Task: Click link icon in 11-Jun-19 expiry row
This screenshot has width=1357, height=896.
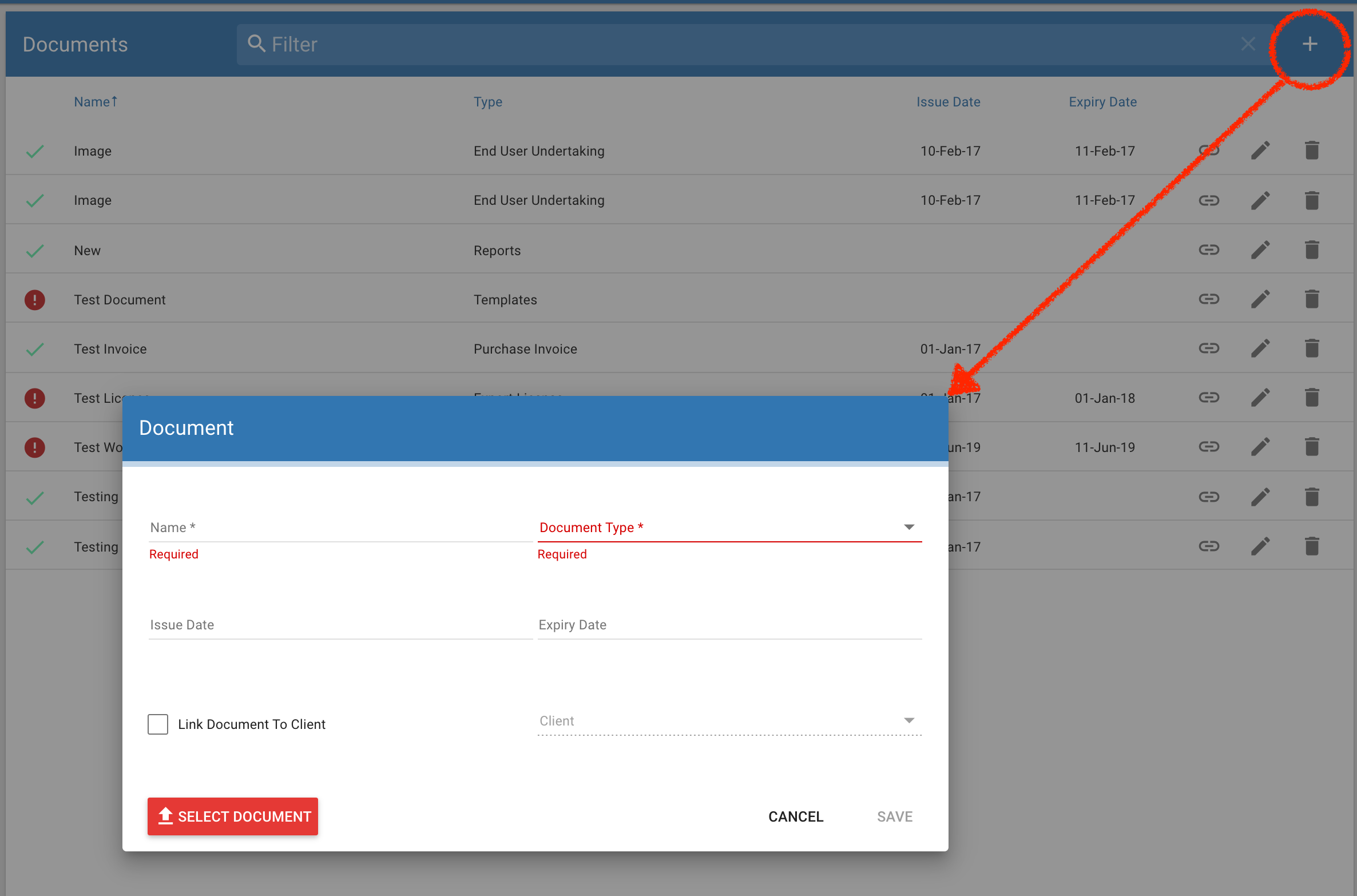Action: 1209,446
